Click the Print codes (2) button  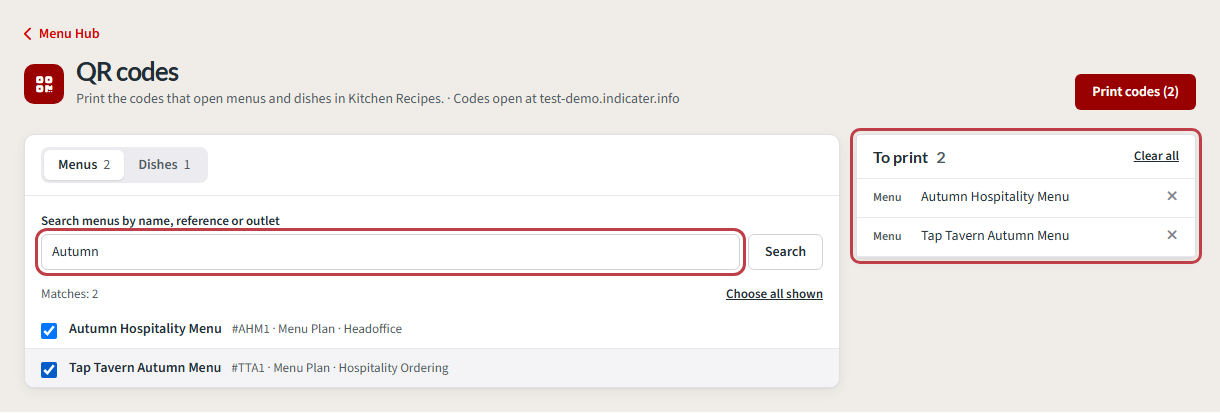[x=1135, y=92]
